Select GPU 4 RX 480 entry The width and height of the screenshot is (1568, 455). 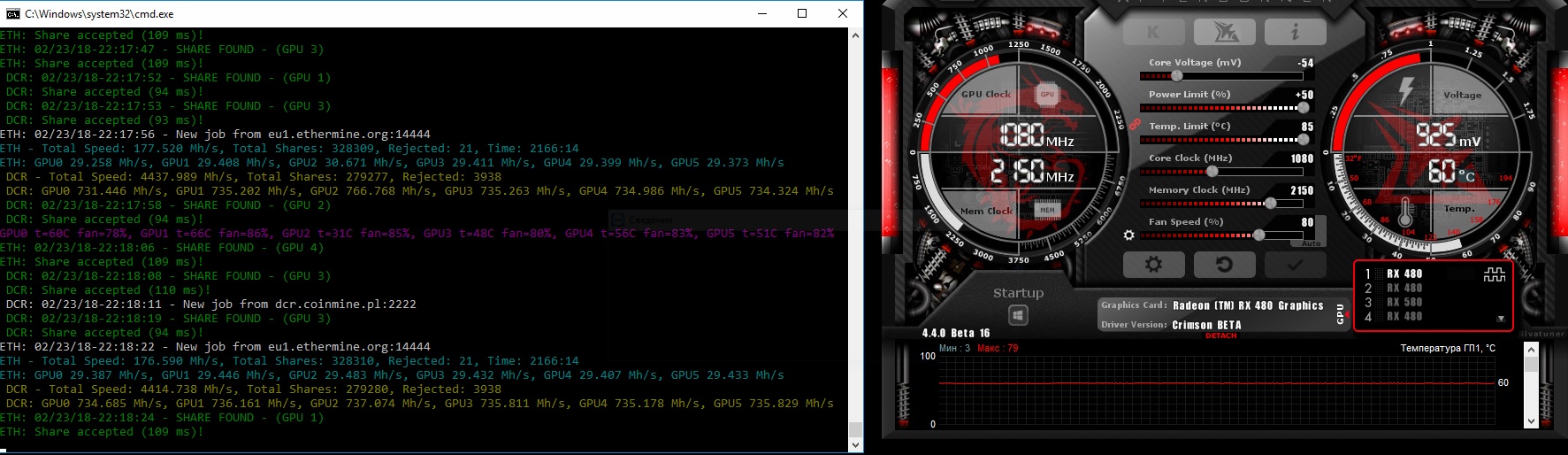pyautogui.click(x=1404, y=316)
